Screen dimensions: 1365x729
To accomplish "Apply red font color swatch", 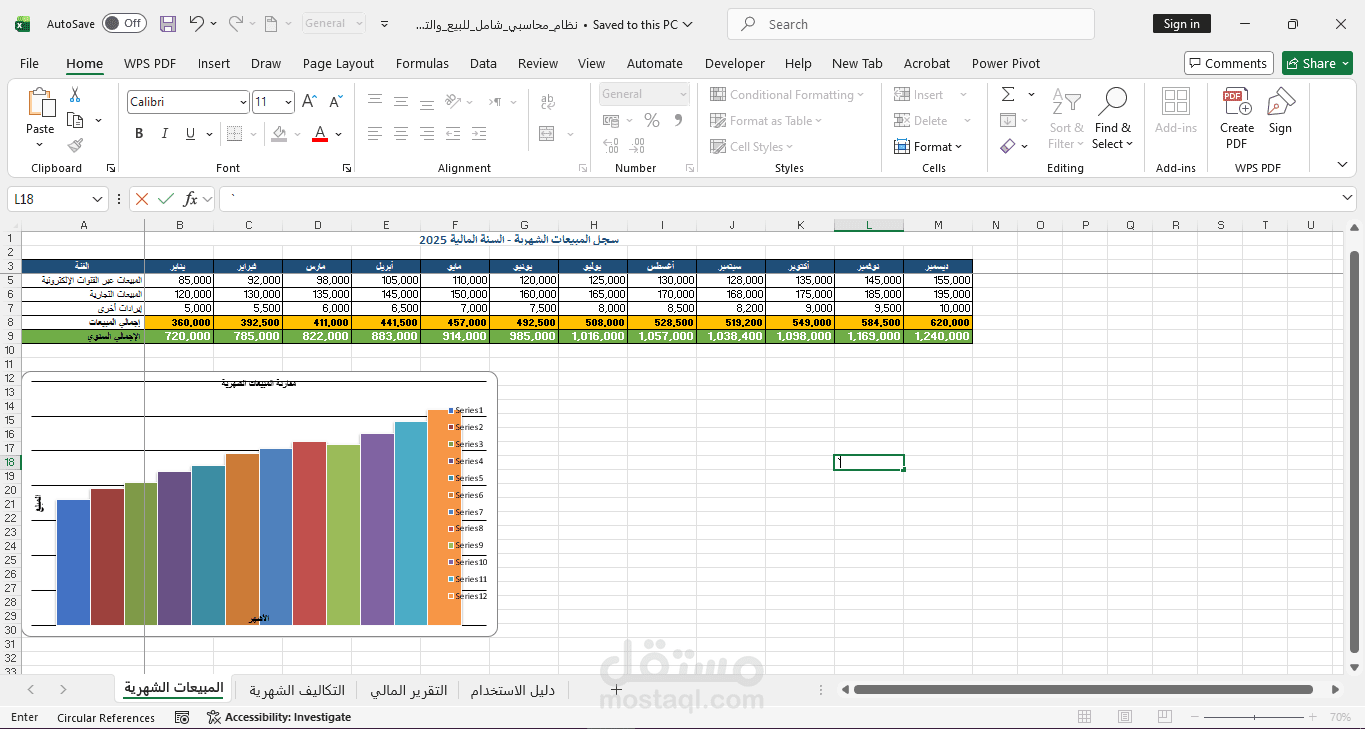I will (x=320, y=134).
